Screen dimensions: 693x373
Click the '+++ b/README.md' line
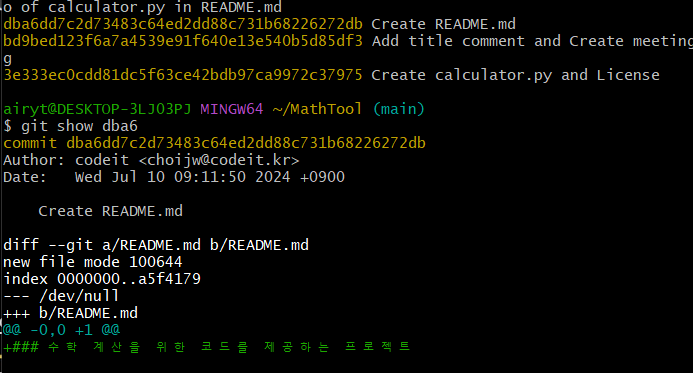(x=71, y=313)
